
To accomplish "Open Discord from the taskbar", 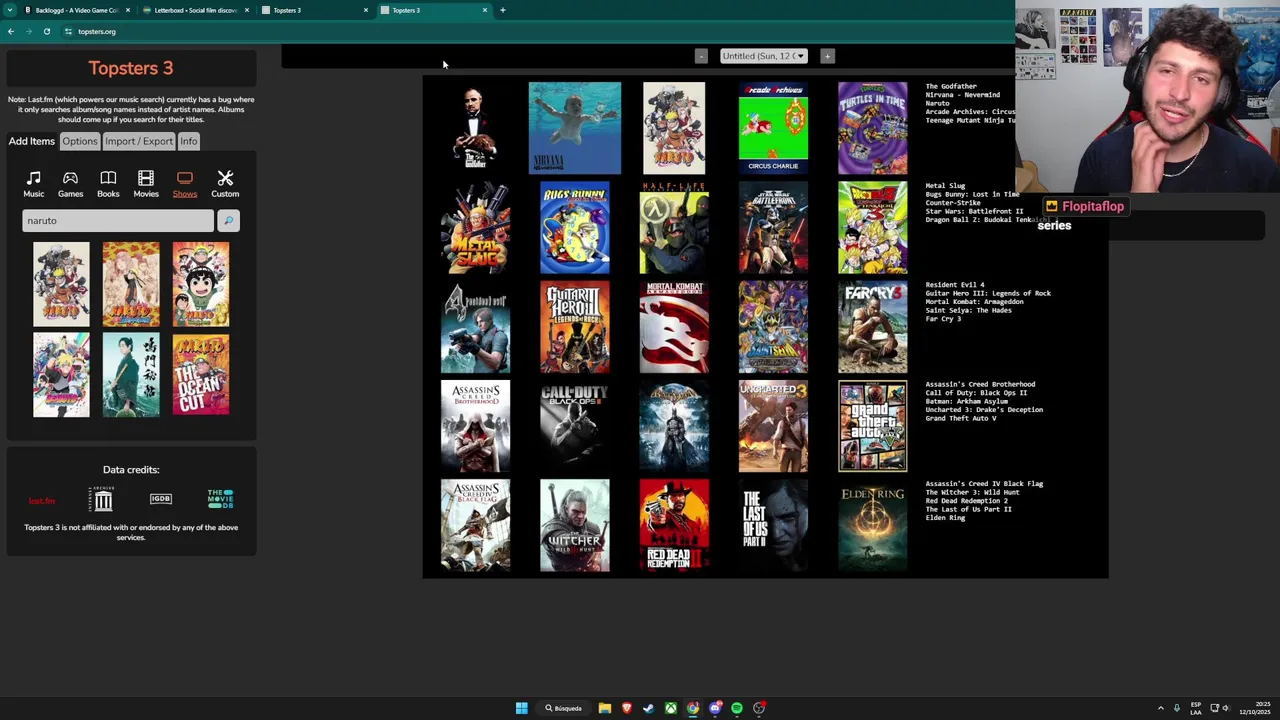I will [715, 708].
